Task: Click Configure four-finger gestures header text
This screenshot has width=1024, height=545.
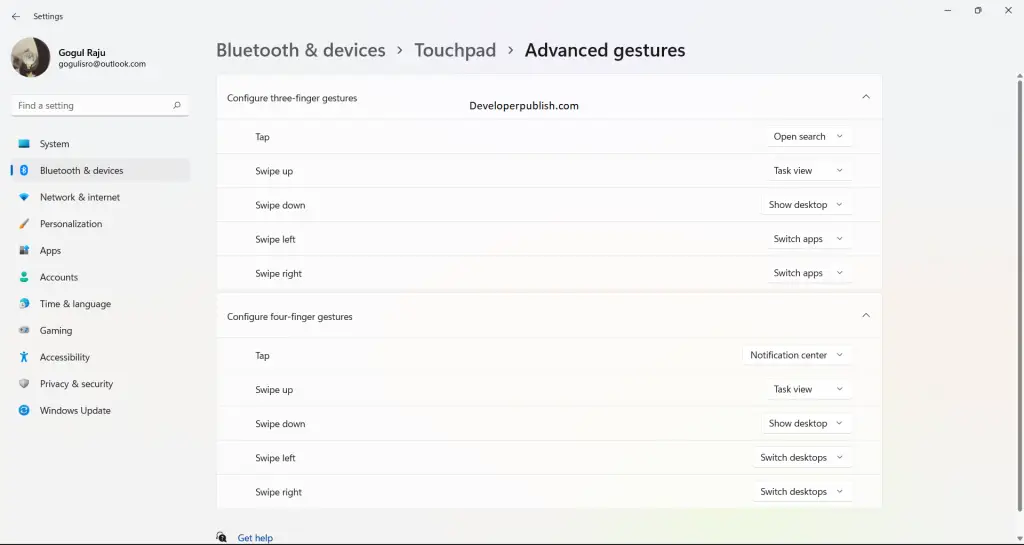Action: [290, 317]
